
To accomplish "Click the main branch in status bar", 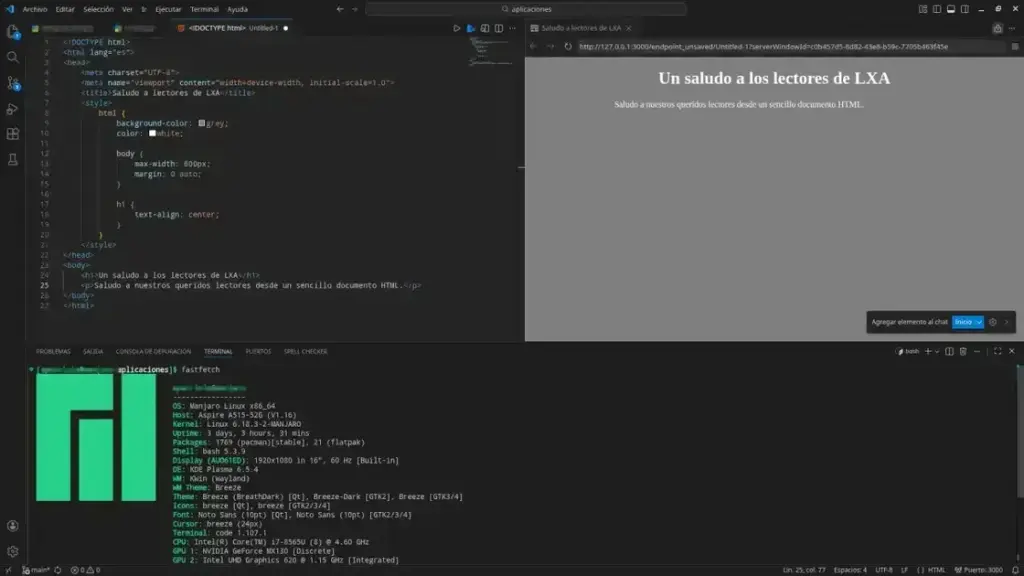I will (x=37, y=570).
